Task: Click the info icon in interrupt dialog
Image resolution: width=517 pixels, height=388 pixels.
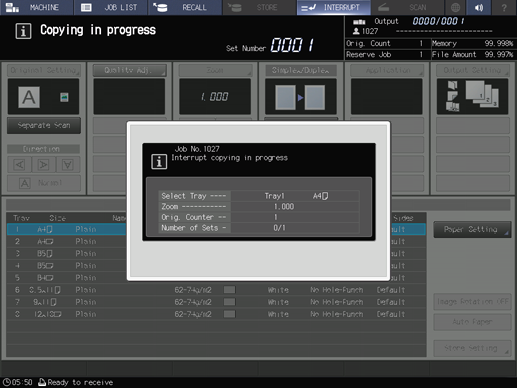Action: click(159, 162)
